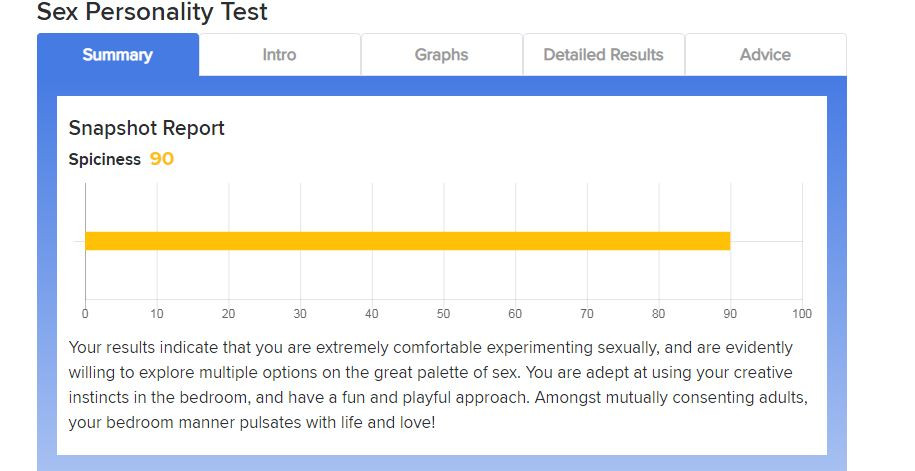Click the 20 axis label on chart
The width and height of the screenshot is (915, 471).
tap(228, 314)
